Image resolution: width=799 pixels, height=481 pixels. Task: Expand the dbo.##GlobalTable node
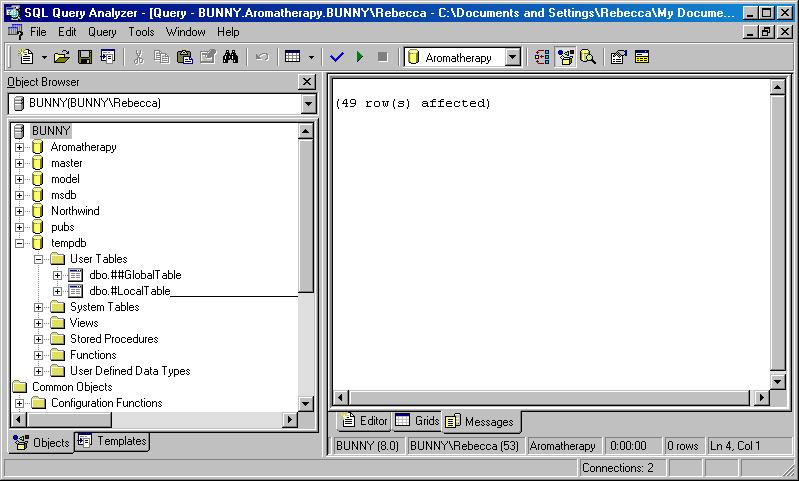point(57,275)
